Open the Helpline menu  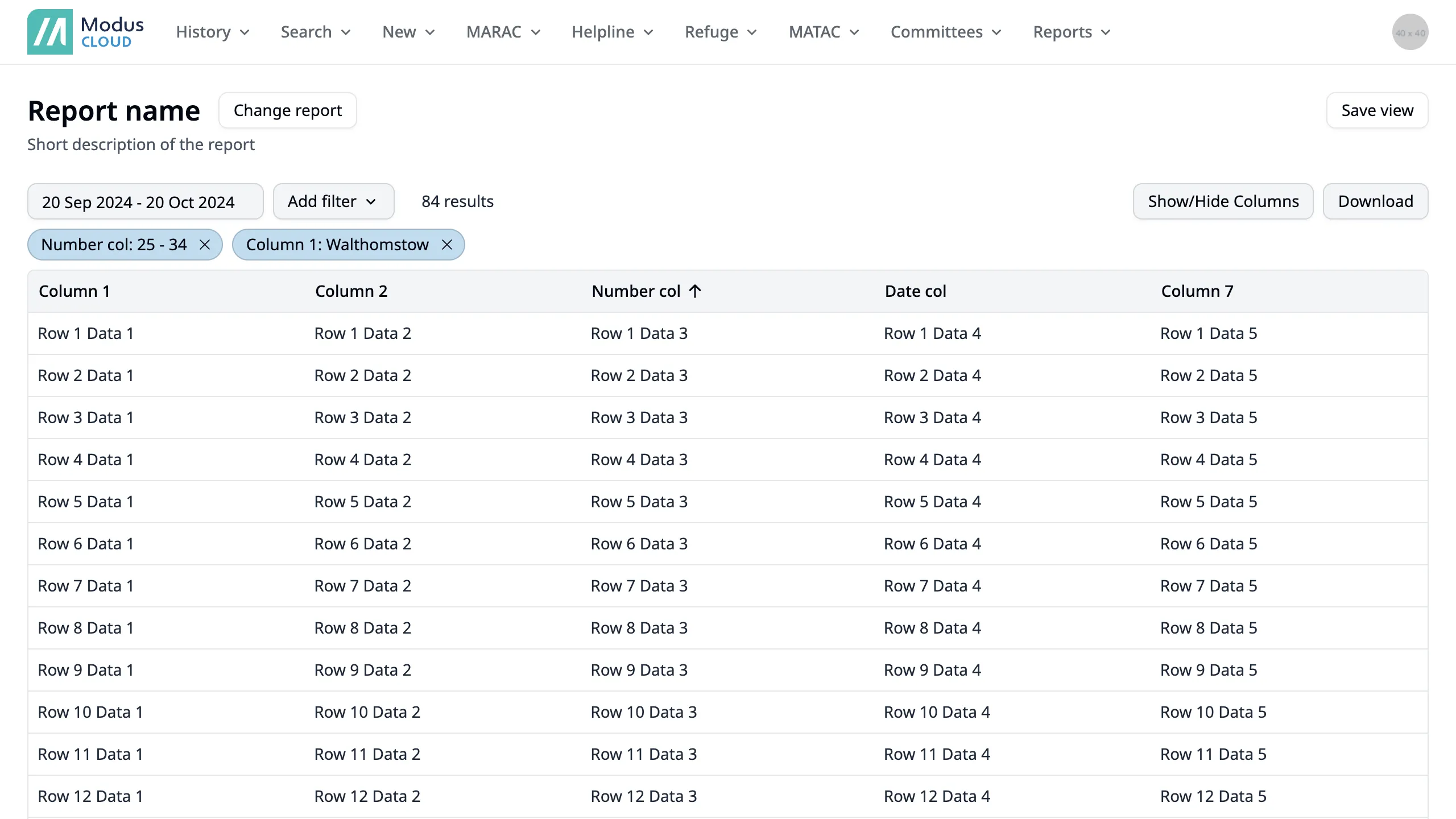612,32
